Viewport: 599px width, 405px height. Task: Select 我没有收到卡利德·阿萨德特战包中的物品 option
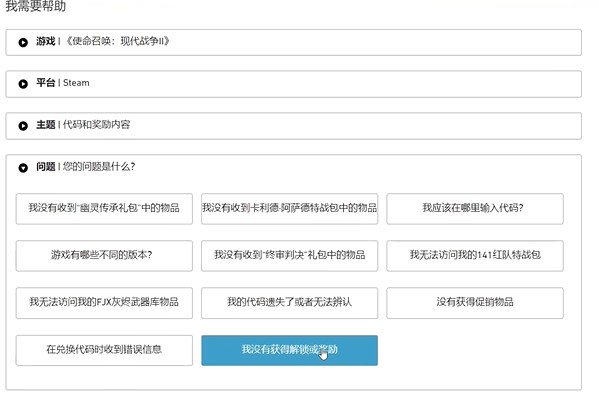pos(289,209)
